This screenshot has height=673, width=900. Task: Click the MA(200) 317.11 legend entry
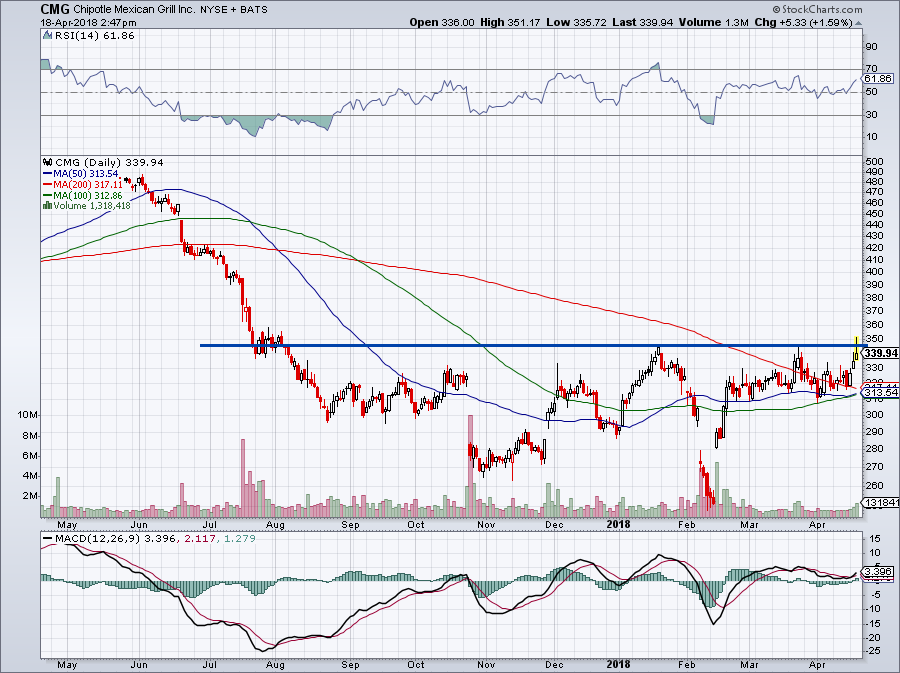(x=88, y=185)
